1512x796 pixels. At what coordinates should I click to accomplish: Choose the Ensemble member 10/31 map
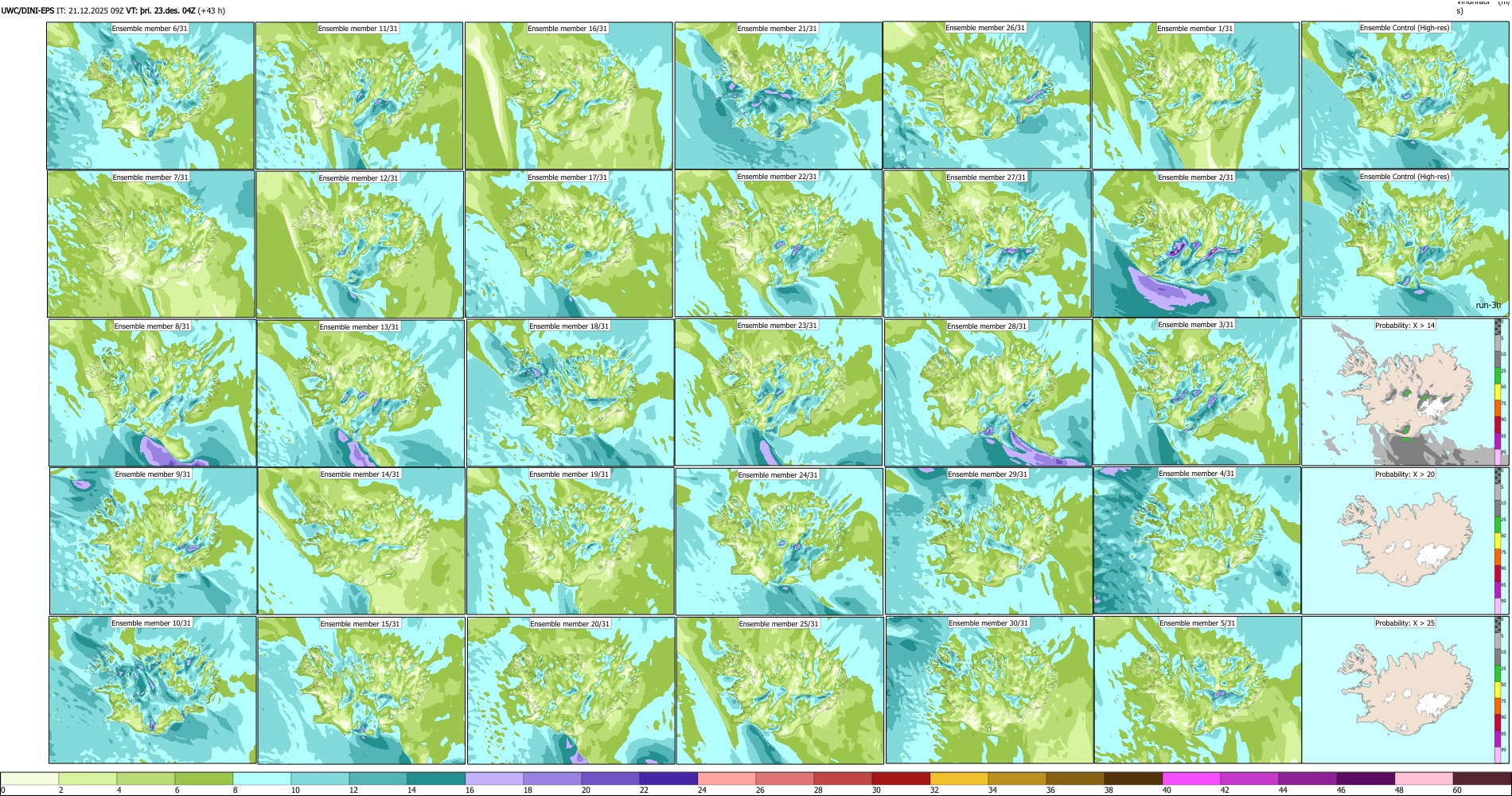click(x=153, y=690)
